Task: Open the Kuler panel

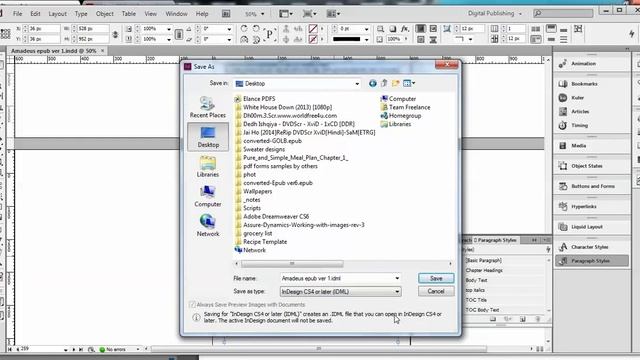Action: (x=591, y=98)
